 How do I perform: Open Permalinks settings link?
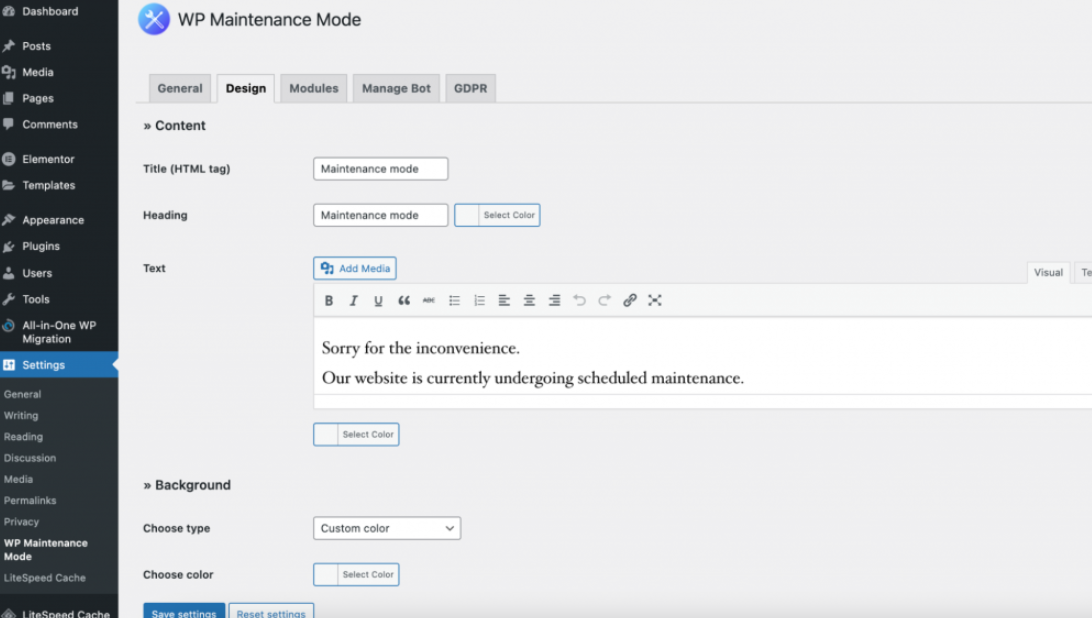[x=30, y=500]
